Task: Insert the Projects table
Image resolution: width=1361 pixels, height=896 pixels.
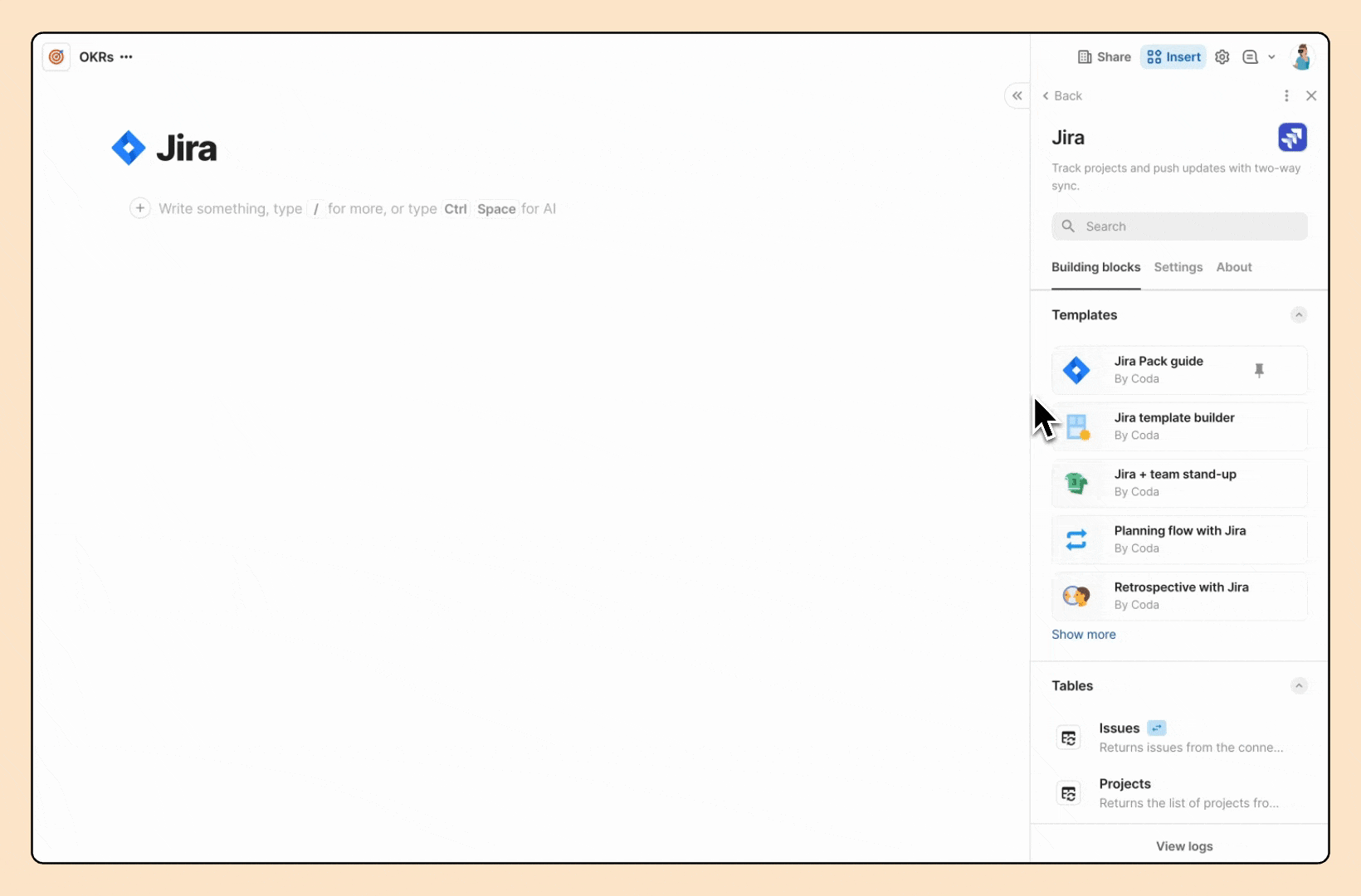Action: 1179,793
